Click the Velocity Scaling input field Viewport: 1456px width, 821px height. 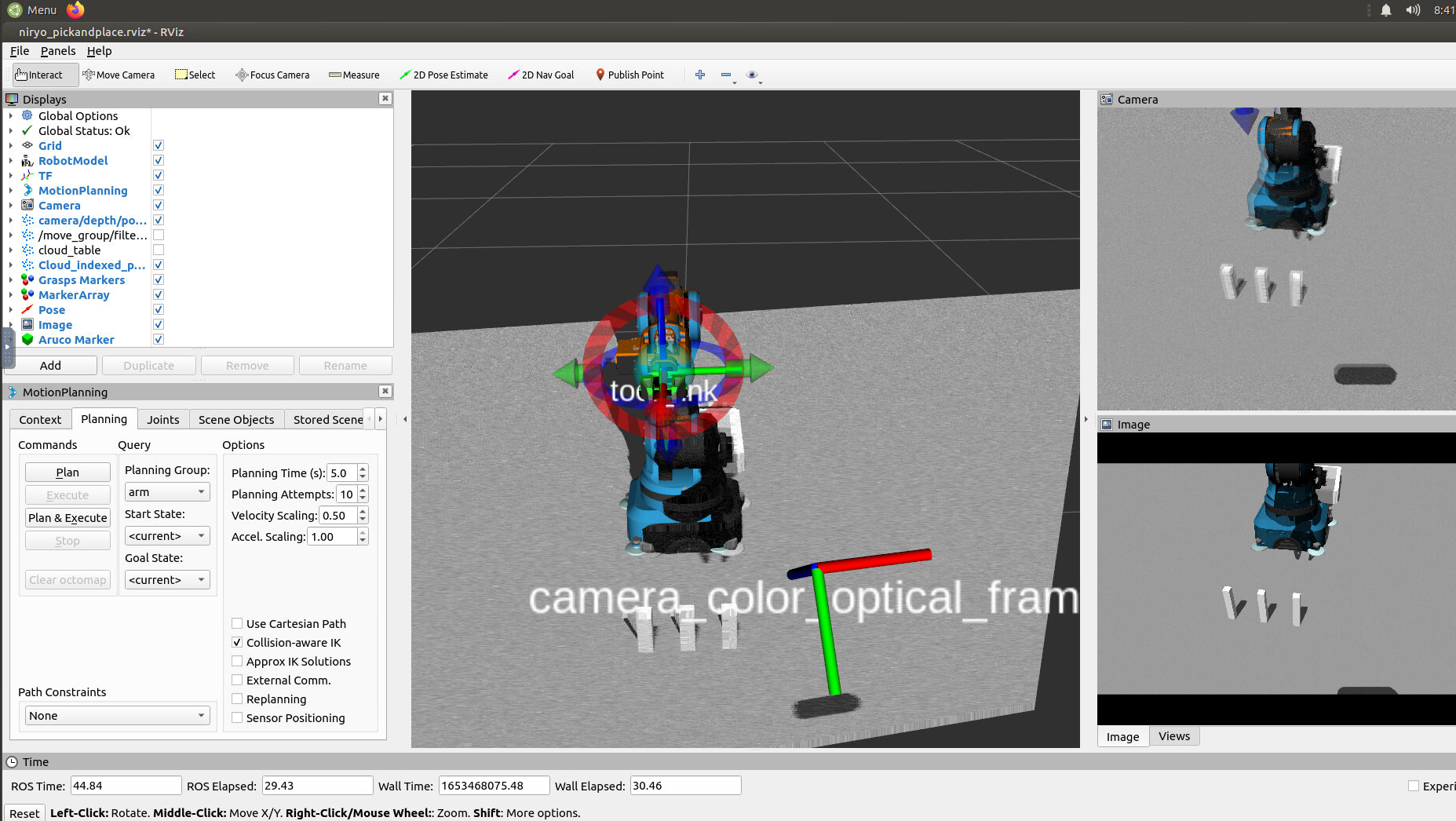click(x=338, y=516)
